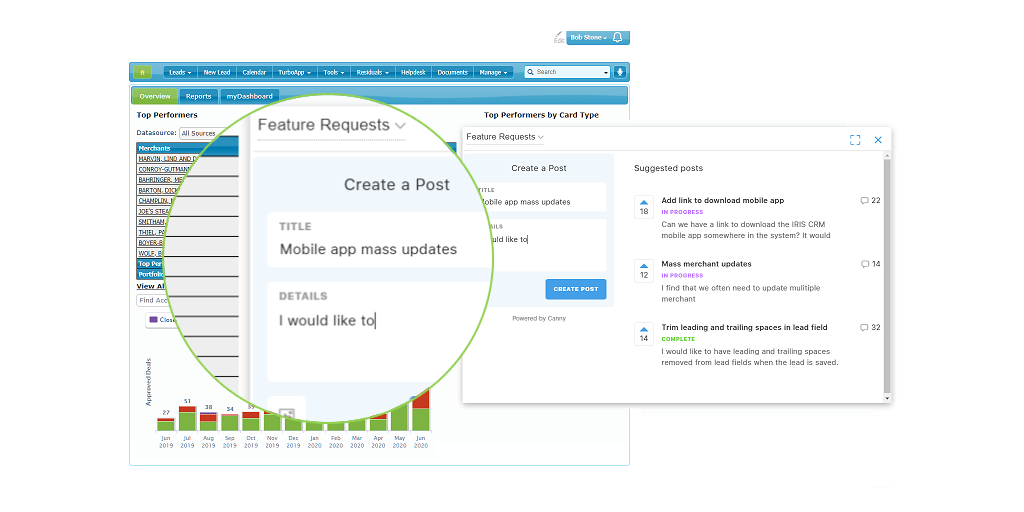Screen dimensions: 1024x512
Task: Open the CHAMPLIN merchant link
Action: click(x=154, y=200)
